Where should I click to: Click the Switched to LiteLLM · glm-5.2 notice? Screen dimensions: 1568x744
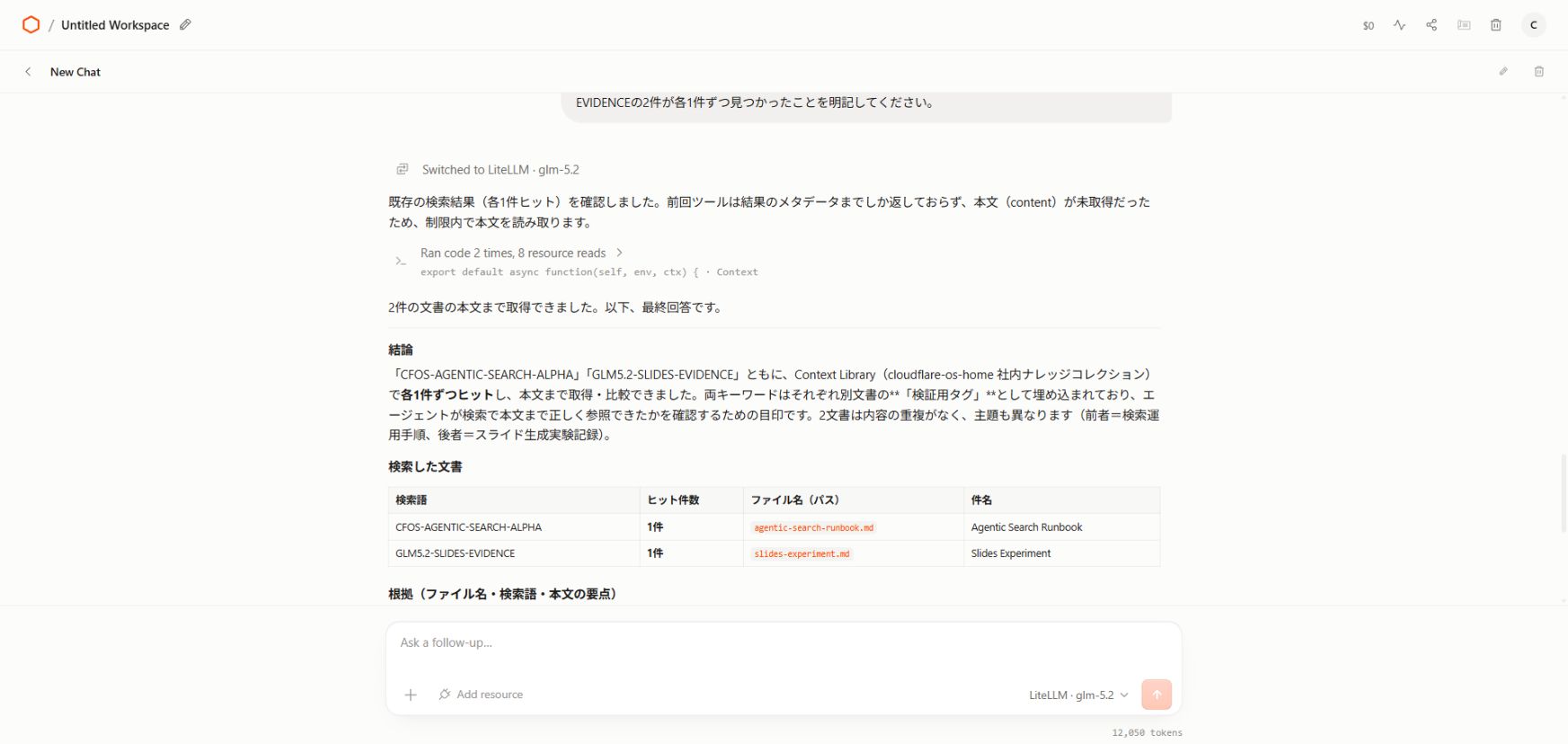click(x=501, y=169)
